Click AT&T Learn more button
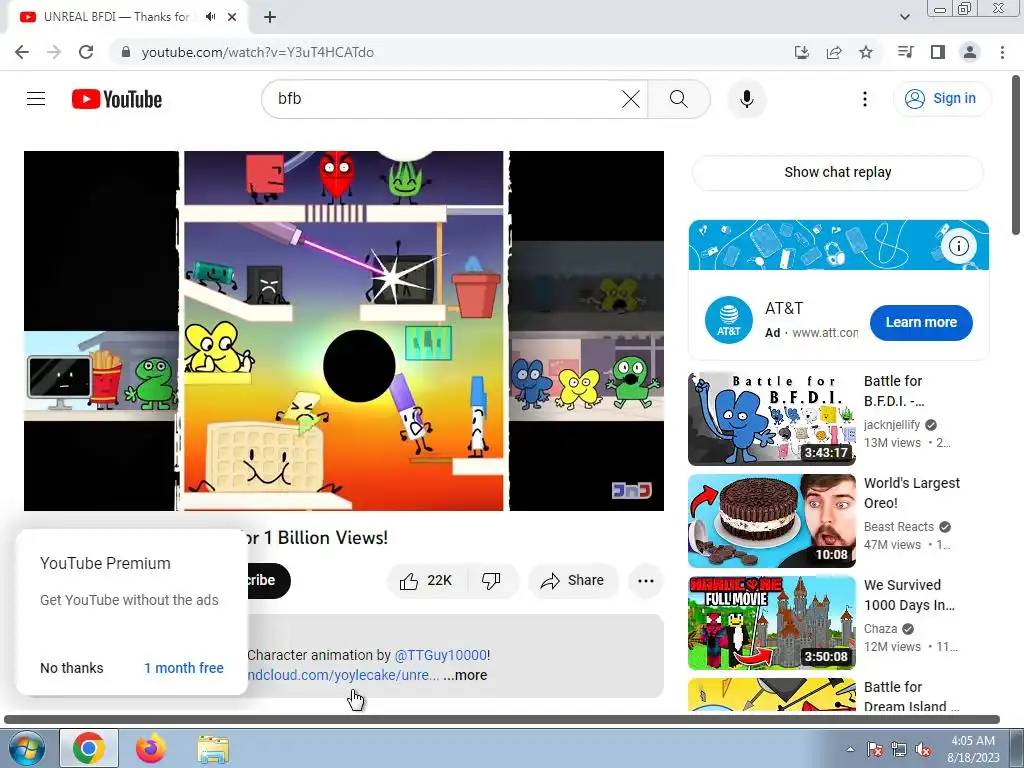This screenshot has width=1024, height=768. (x=921, y=322)
